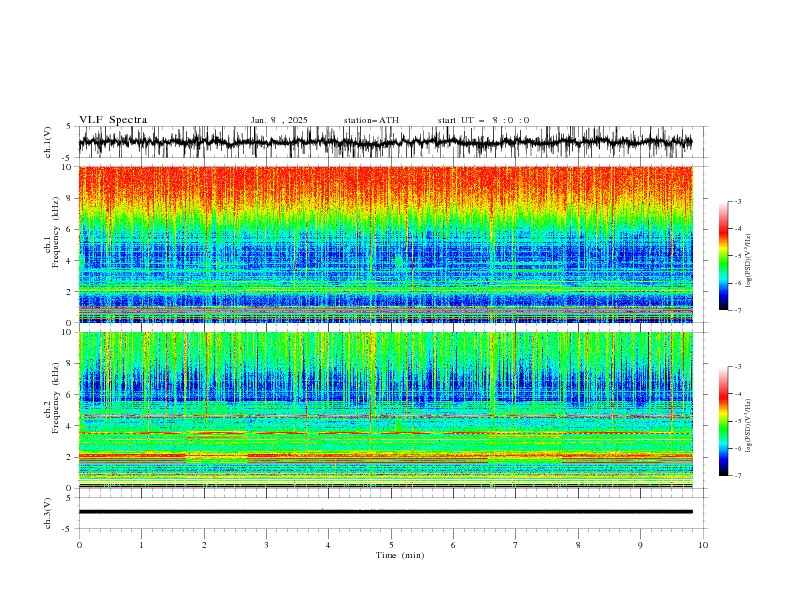Click the 'Time (min)' axis title

coord(400,555)
